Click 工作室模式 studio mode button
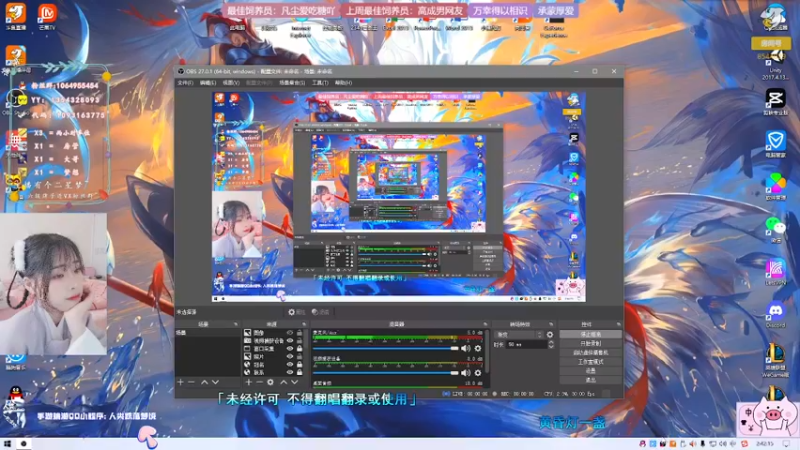The height and width of the screenshot is (450, 800). tap(590, 362)
